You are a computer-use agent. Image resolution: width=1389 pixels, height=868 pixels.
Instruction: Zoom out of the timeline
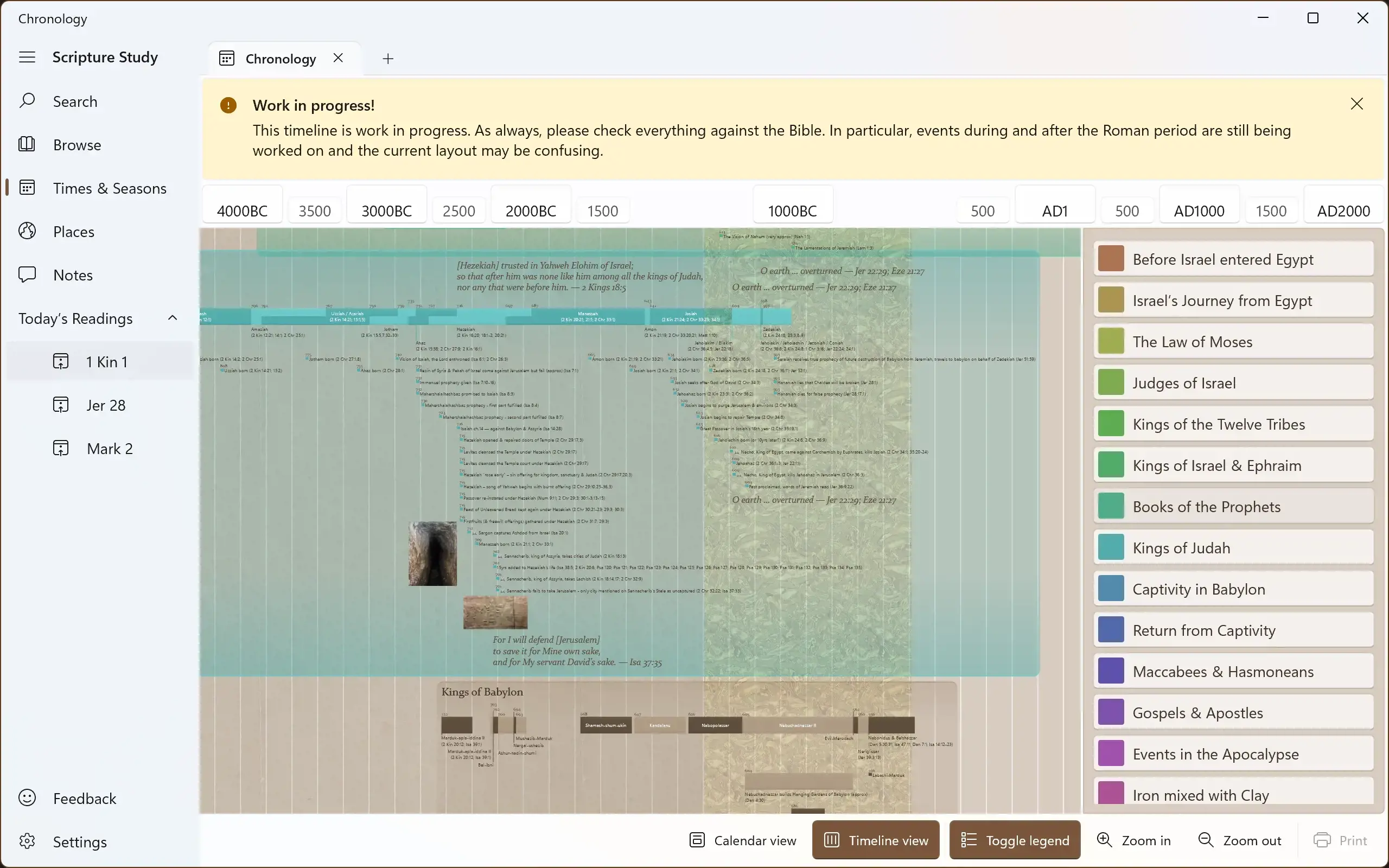pyautogui.click(x=1238, y=840)
